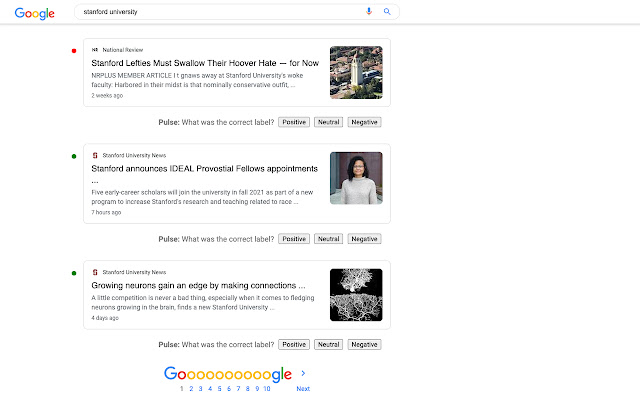
Task: Click the magnifying glass search icon
Action: point(387,12)
